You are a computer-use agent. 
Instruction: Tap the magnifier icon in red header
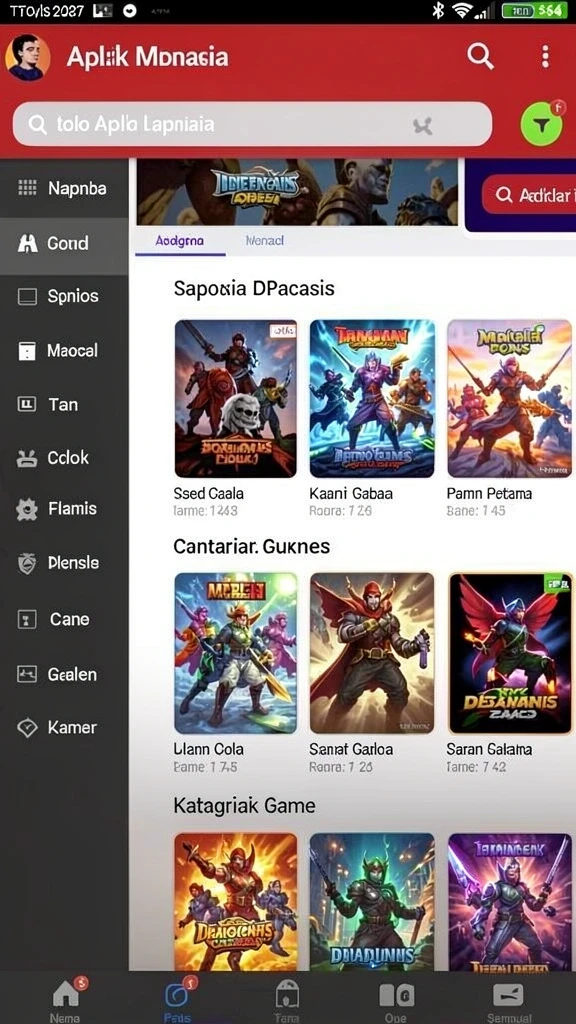pos(480,57)
